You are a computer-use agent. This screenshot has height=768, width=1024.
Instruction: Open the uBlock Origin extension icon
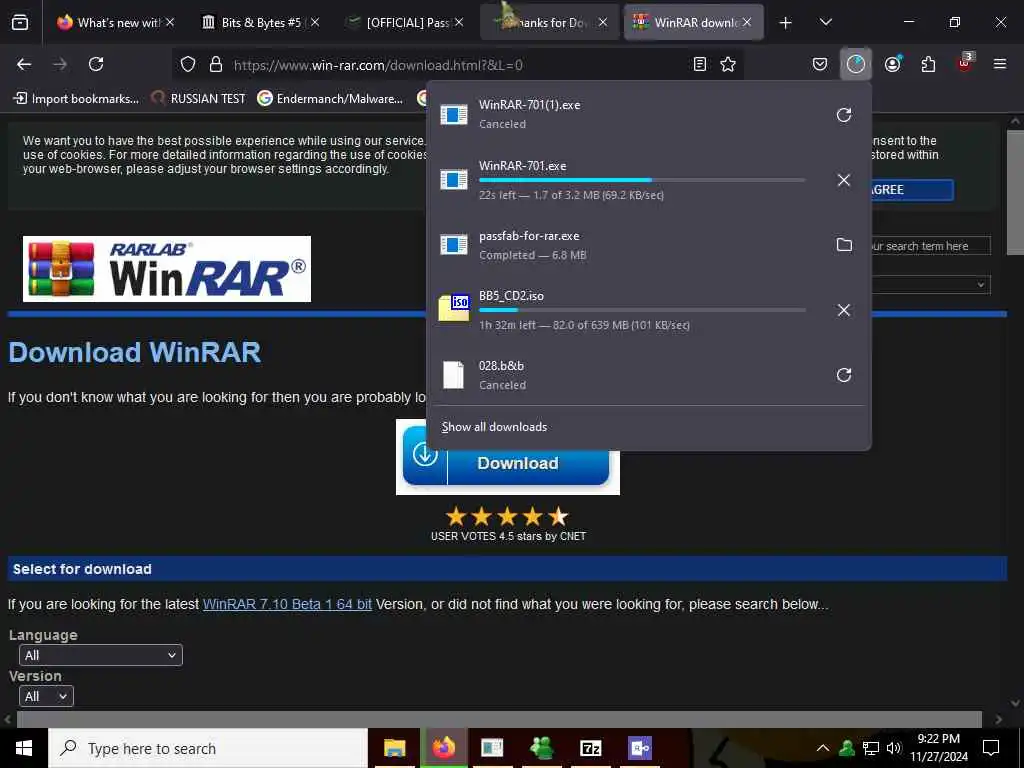pos(965,63)
